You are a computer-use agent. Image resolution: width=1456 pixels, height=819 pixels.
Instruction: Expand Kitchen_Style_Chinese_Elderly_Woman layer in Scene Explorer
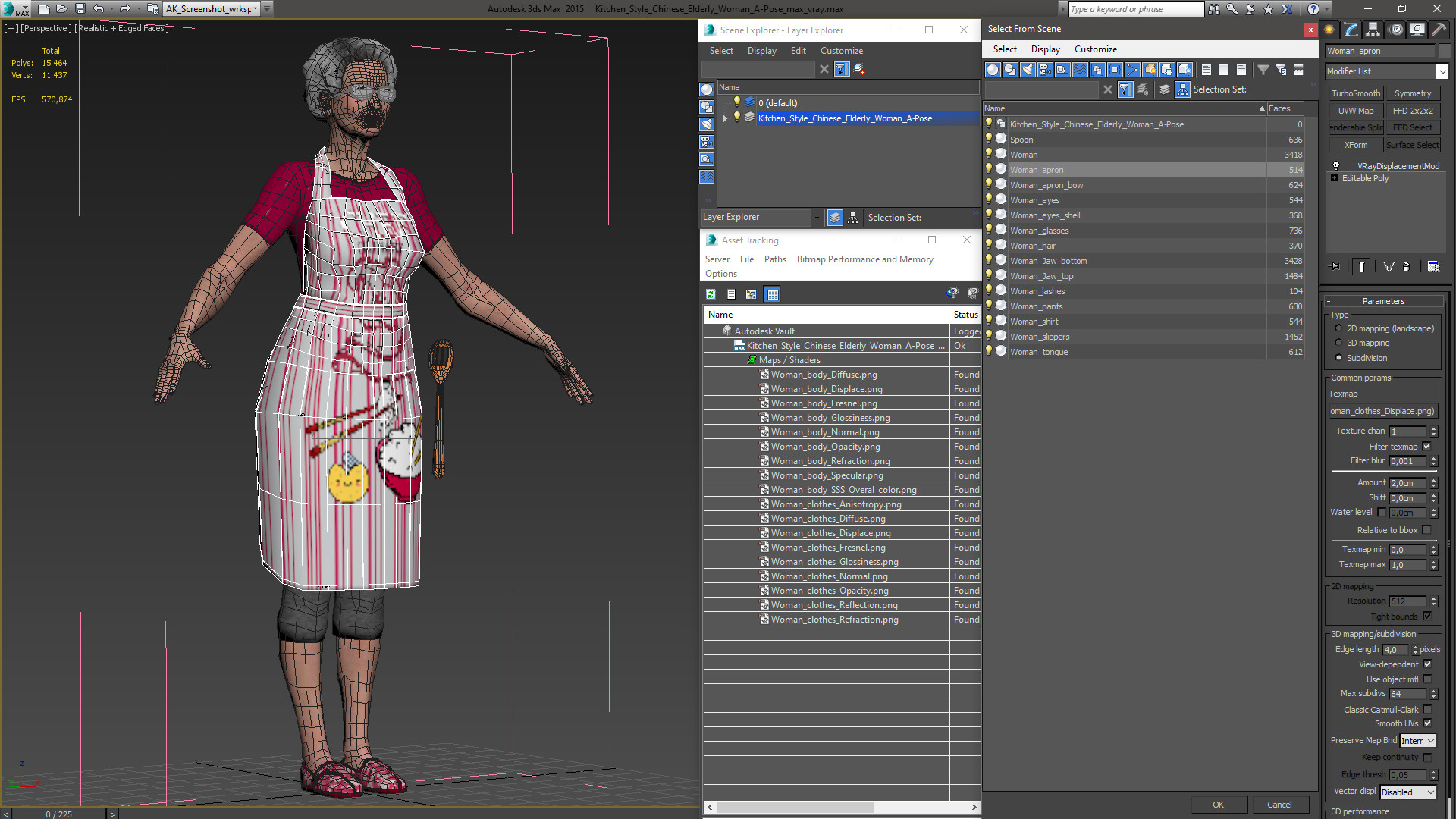pyautogui.click(x=725, y=118)
